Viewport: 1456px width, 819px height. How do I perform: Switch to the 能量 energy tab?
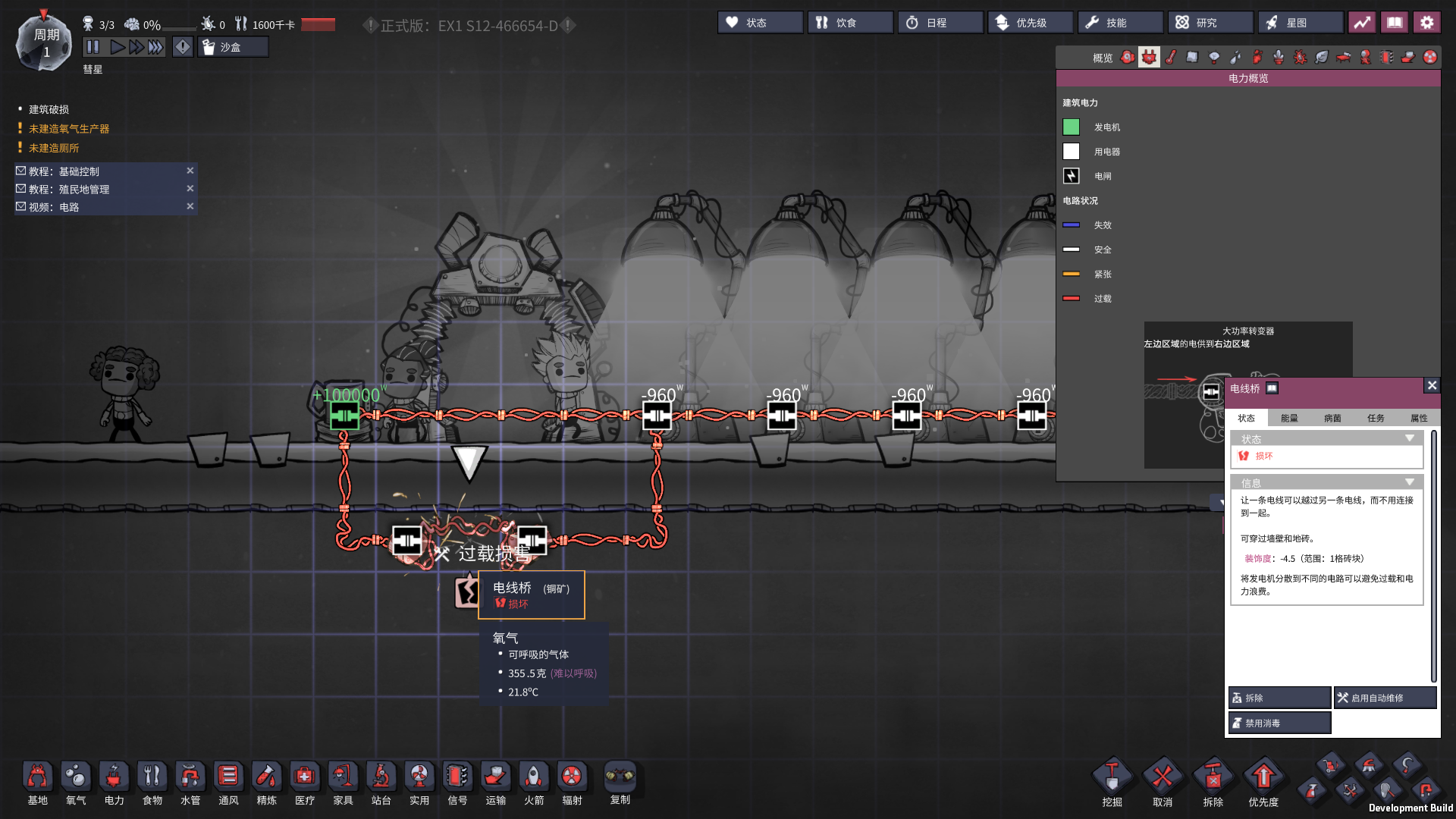point(1289,418)
